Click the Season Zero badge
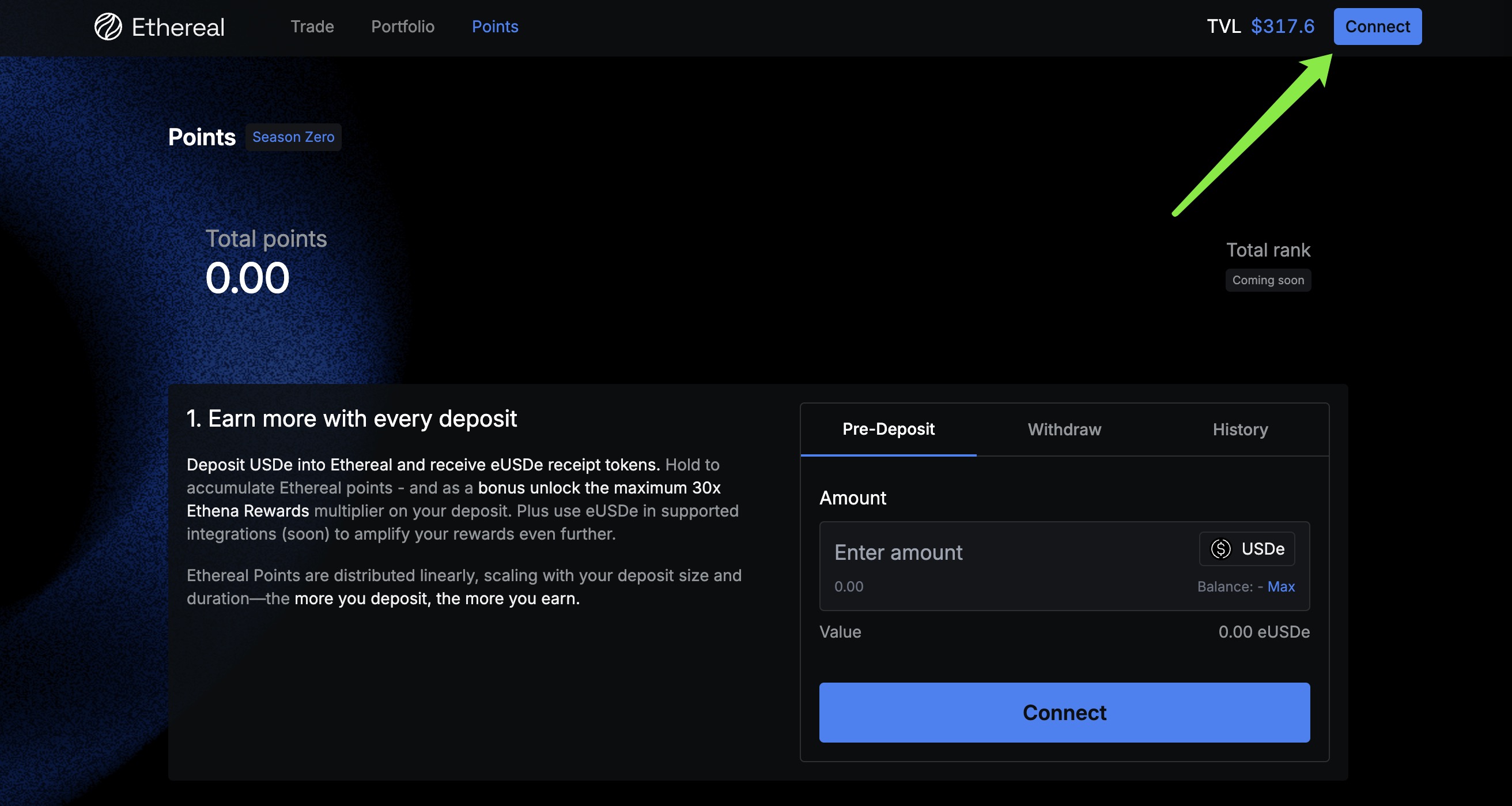This screenshot has width=1512, height=806. click(x=293, y=137)
